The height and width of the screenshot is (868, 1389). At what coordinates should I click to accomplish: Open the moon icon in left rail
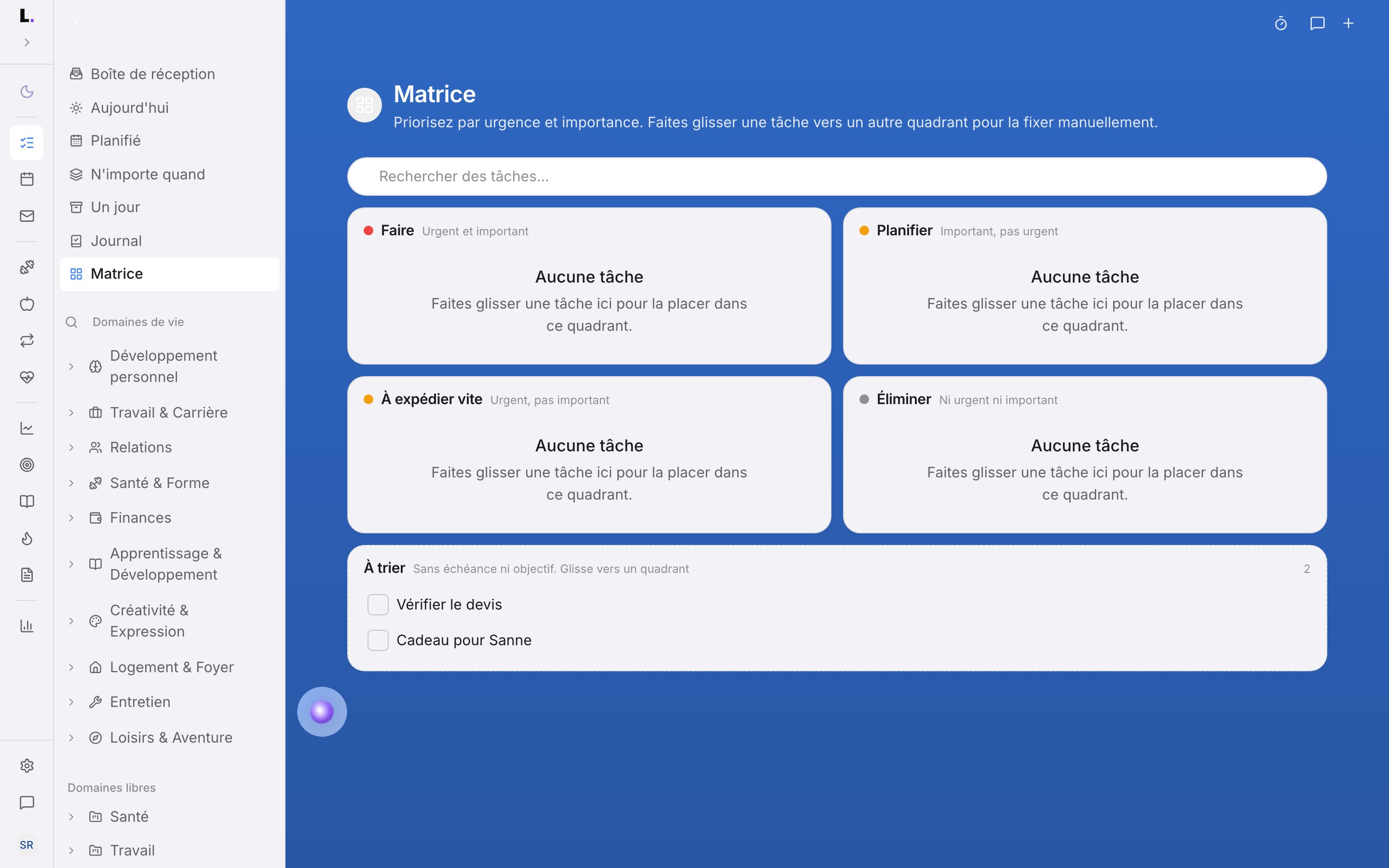[x=27, y=91]
